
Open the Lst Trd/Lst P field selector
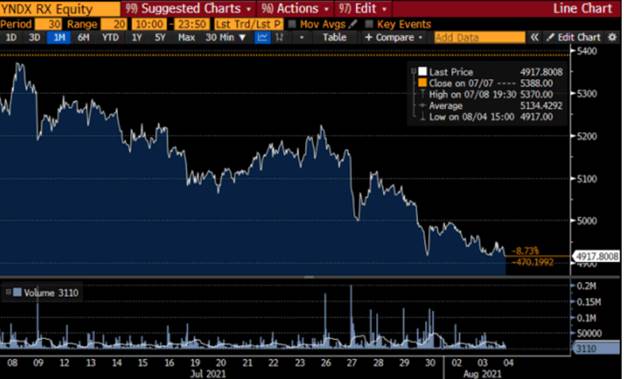coord(248,24)
